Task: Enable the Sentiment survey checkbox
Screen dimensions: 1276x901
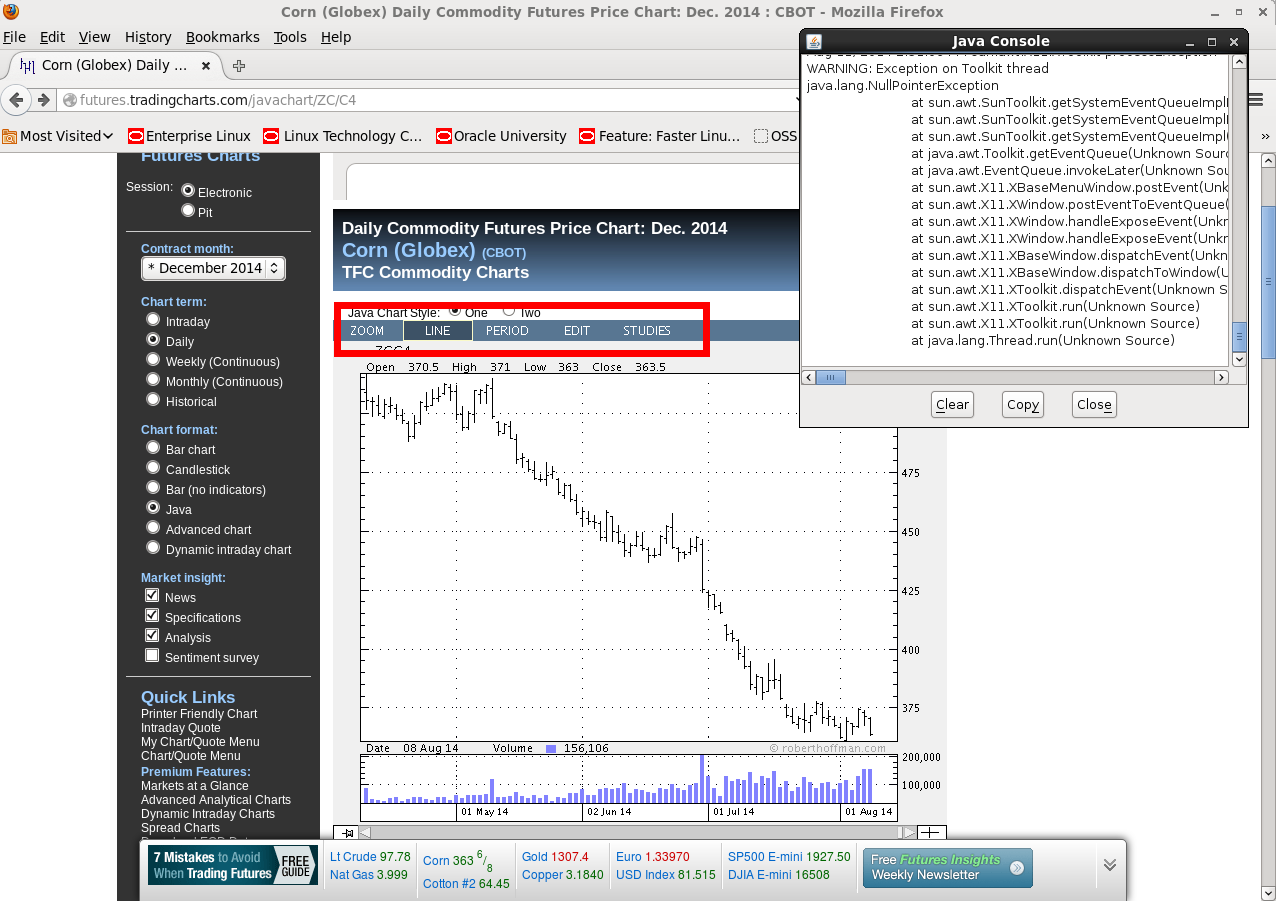Action: point(152,656)
